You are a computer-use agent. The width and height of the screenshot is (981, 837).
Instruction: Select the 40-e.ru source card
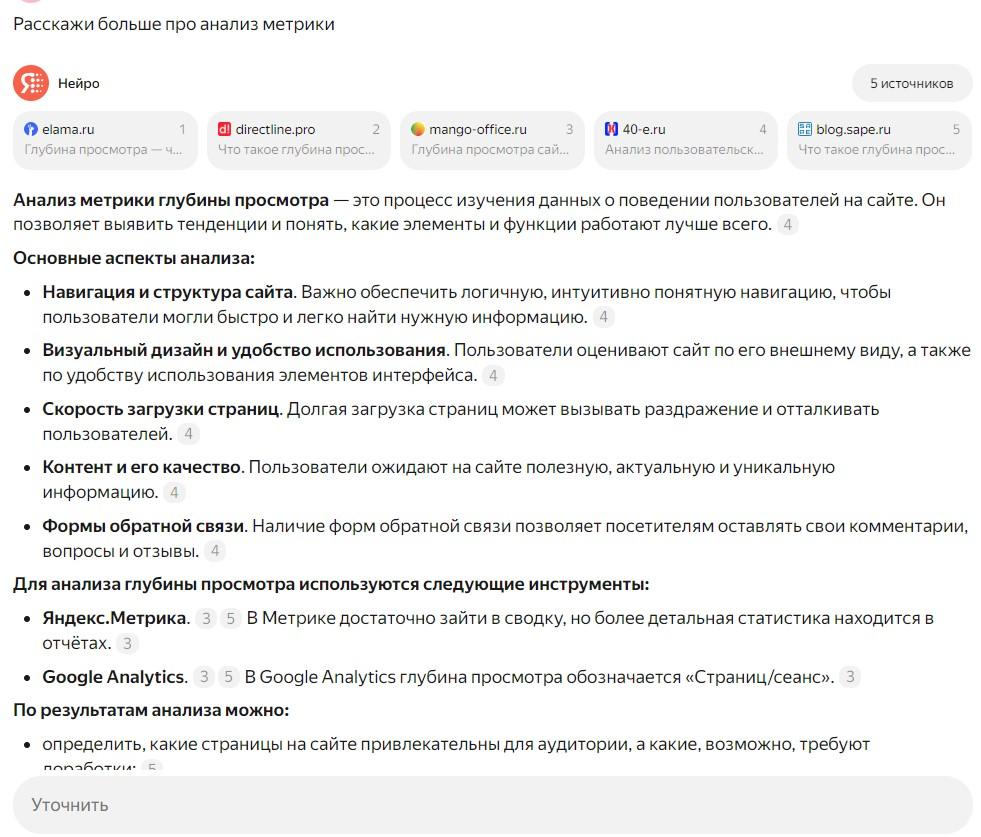pyautogui.click(x=685, y=140)
